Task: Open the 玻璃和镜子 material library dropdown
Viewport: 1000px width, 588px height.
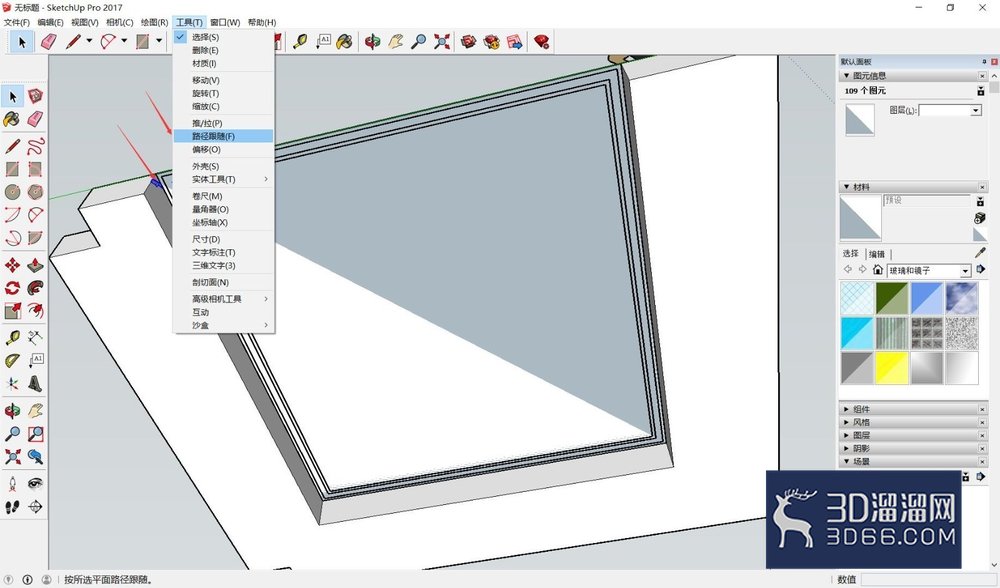Action: coord(966,271)
